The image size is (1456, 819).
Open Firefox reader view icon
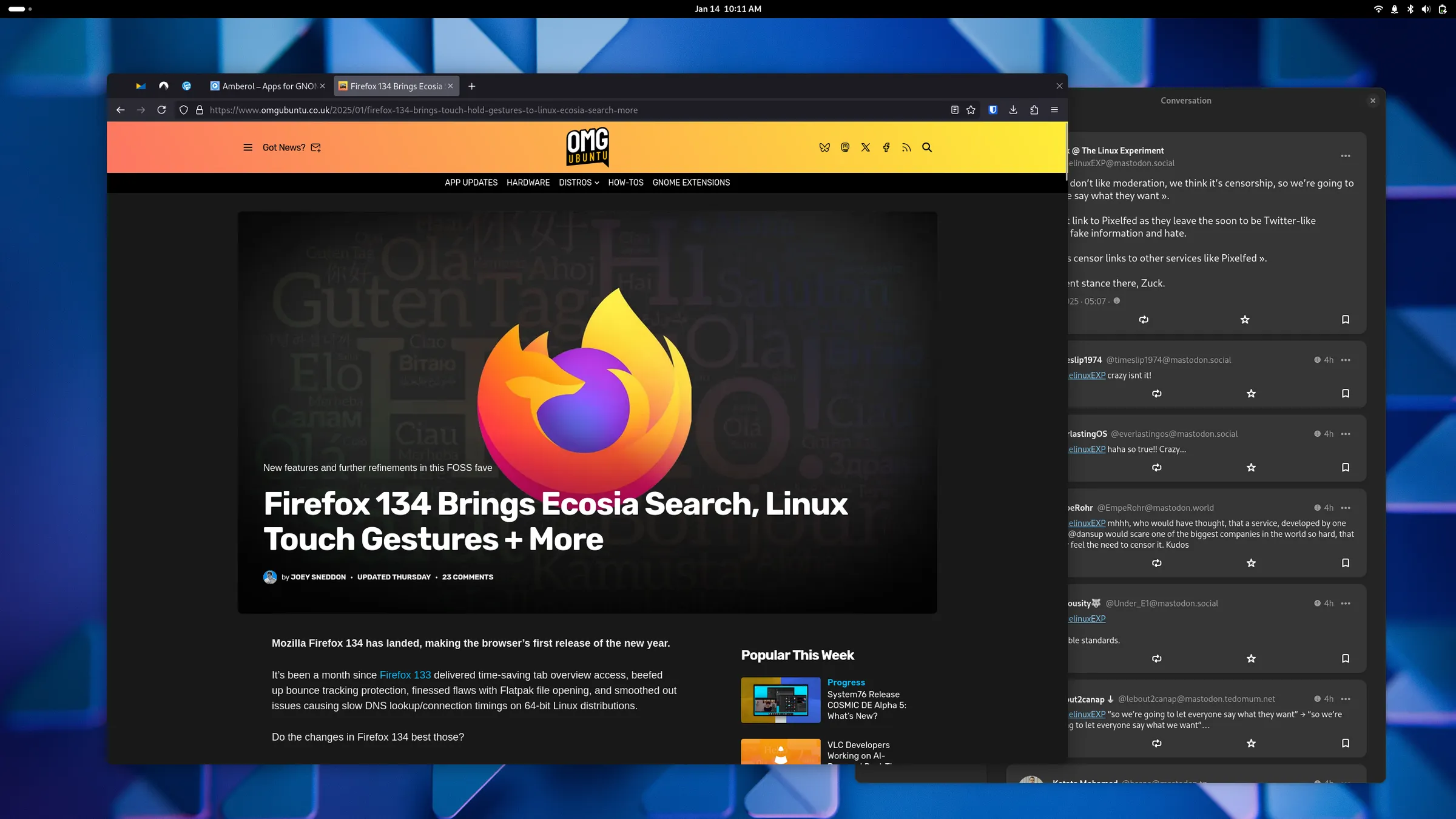(x=954, y=110)
